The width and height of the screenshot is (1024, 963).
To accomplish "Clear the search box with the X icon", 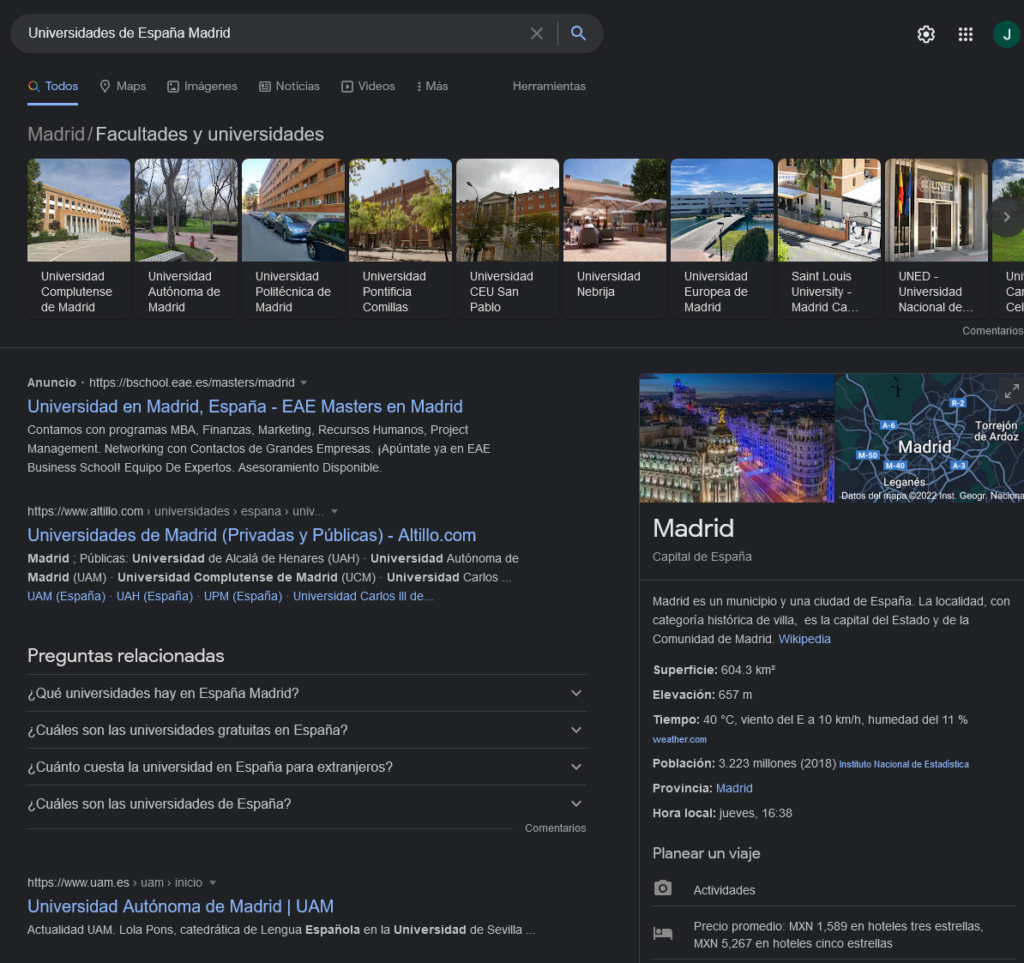I will click(536, 33).
